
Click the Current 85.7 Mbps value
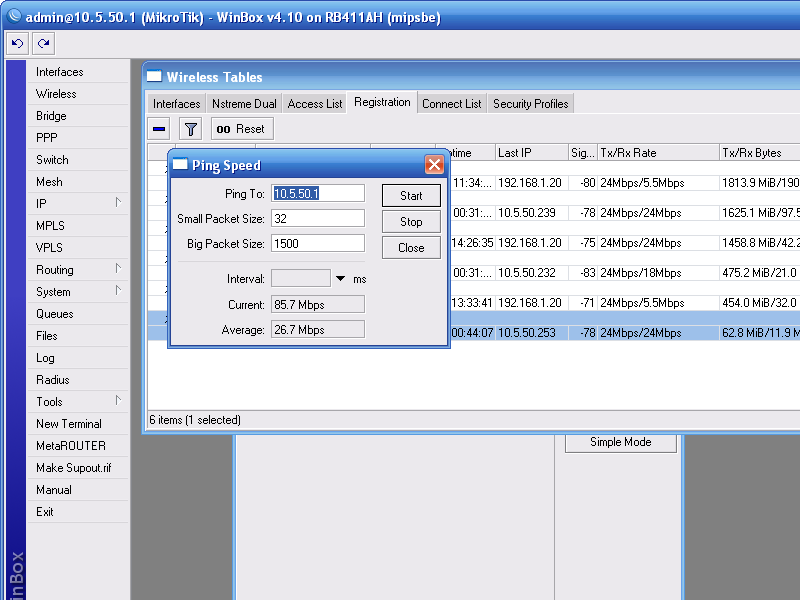(318, 305)
